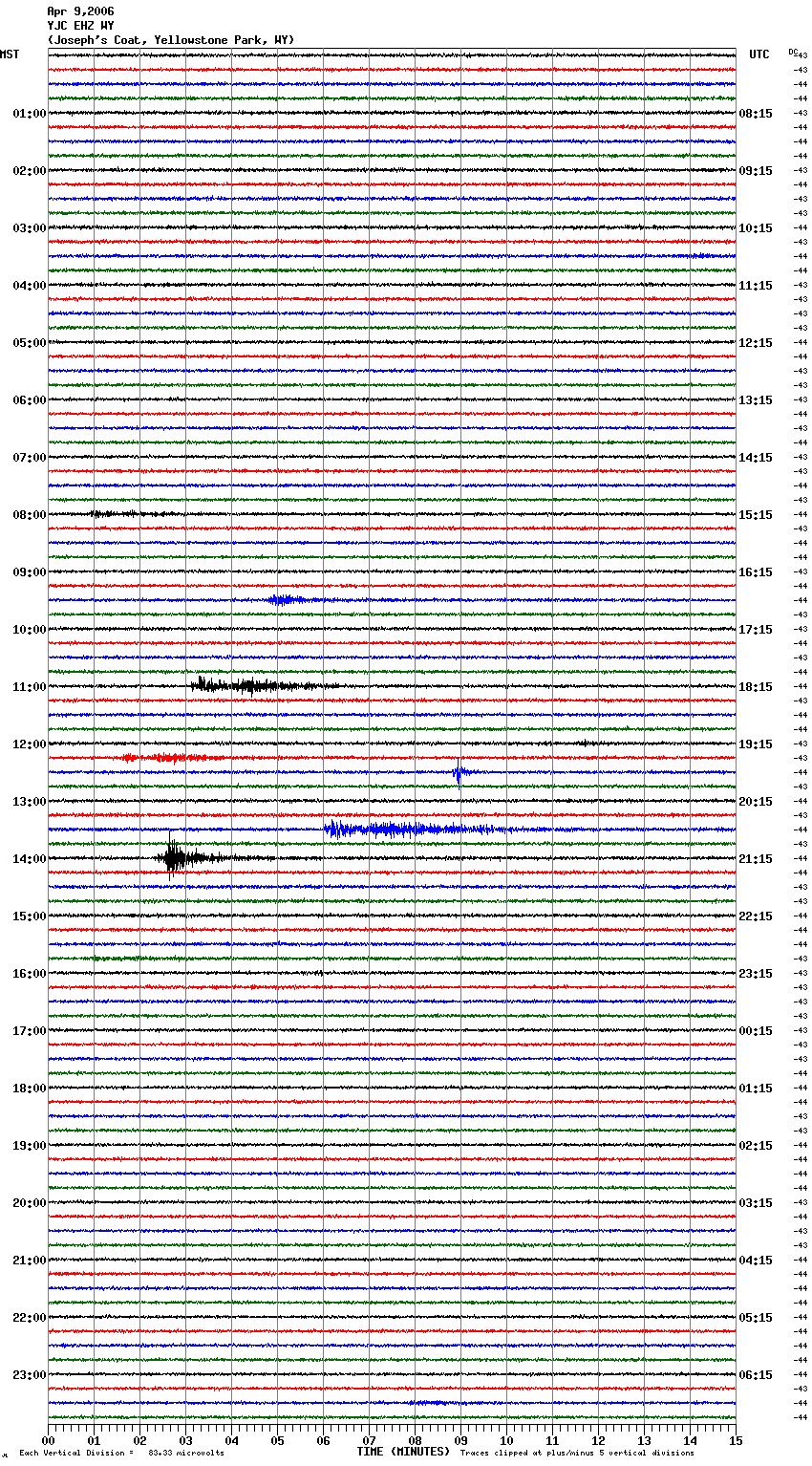Click the UTC time label "08:15"
Image resolution: width=812 pixels, height=1466 pixels.
click(x=756, y=114)
